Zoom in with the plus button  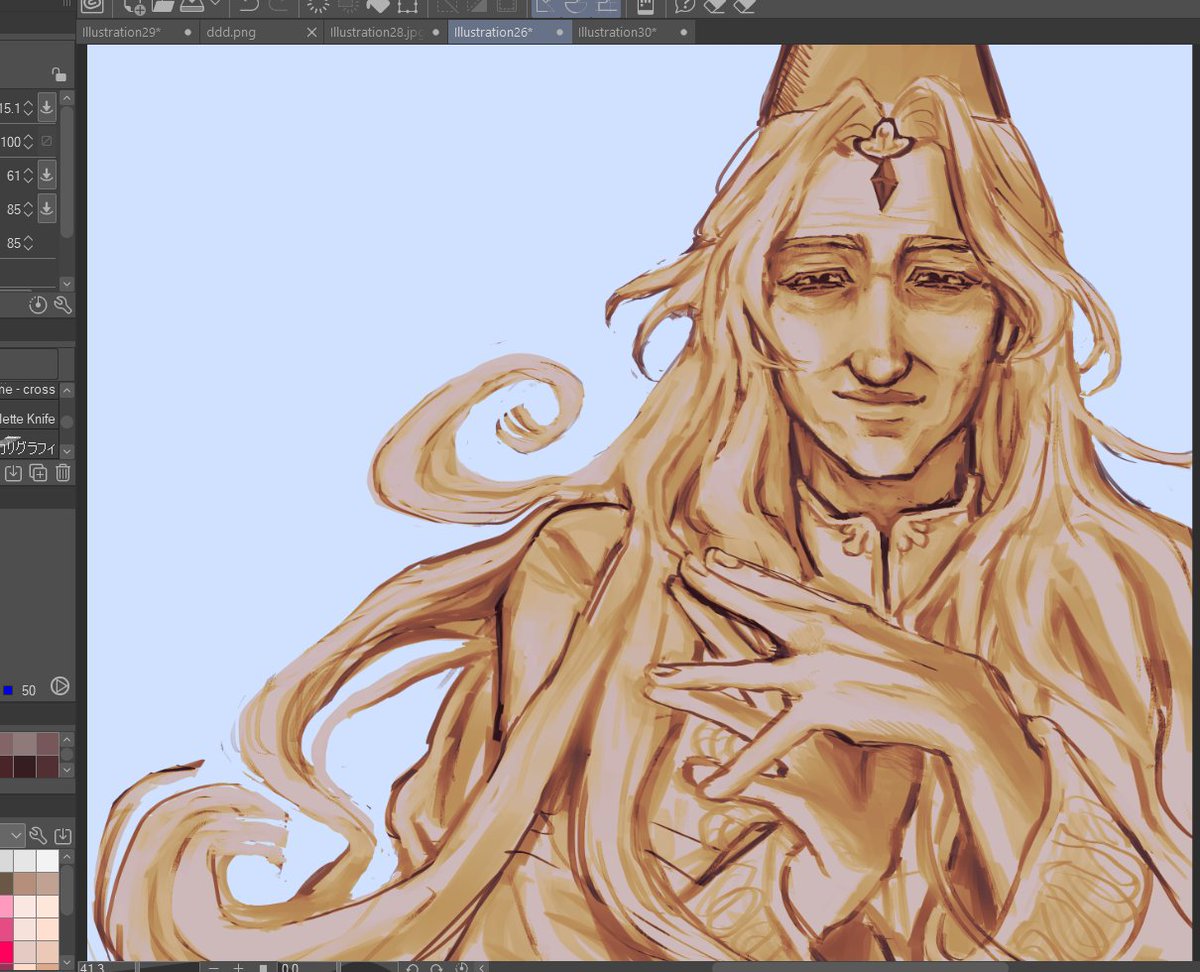pos(239,967)
